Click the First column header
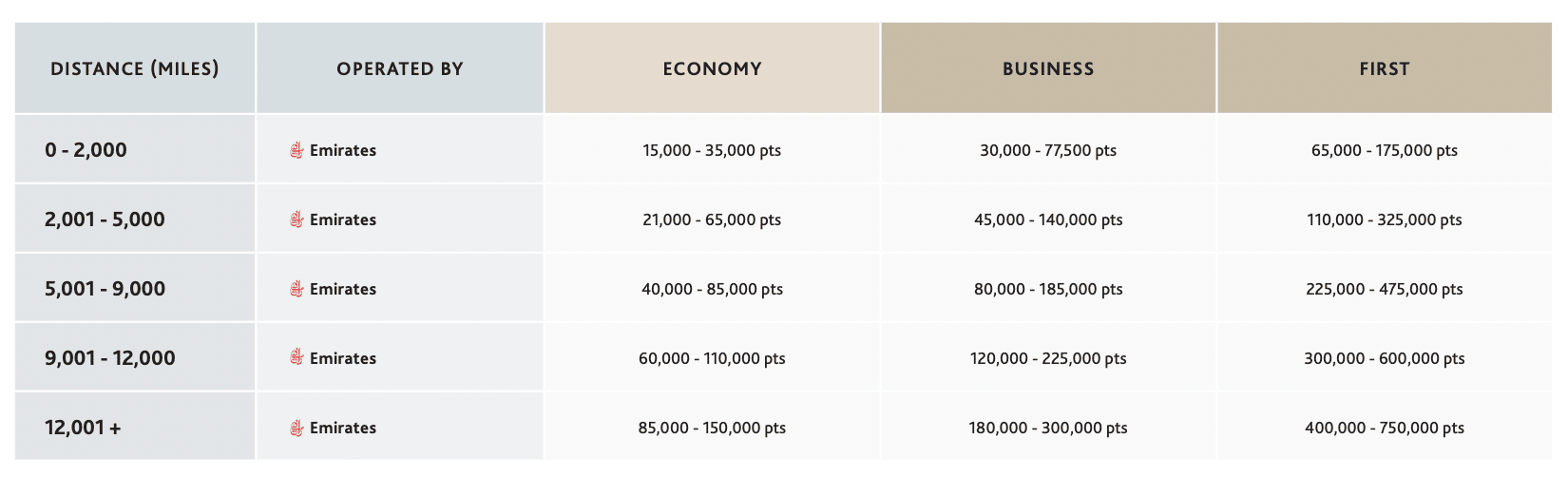Viewport: 1568px width, 477px height. pos(1384,68)
